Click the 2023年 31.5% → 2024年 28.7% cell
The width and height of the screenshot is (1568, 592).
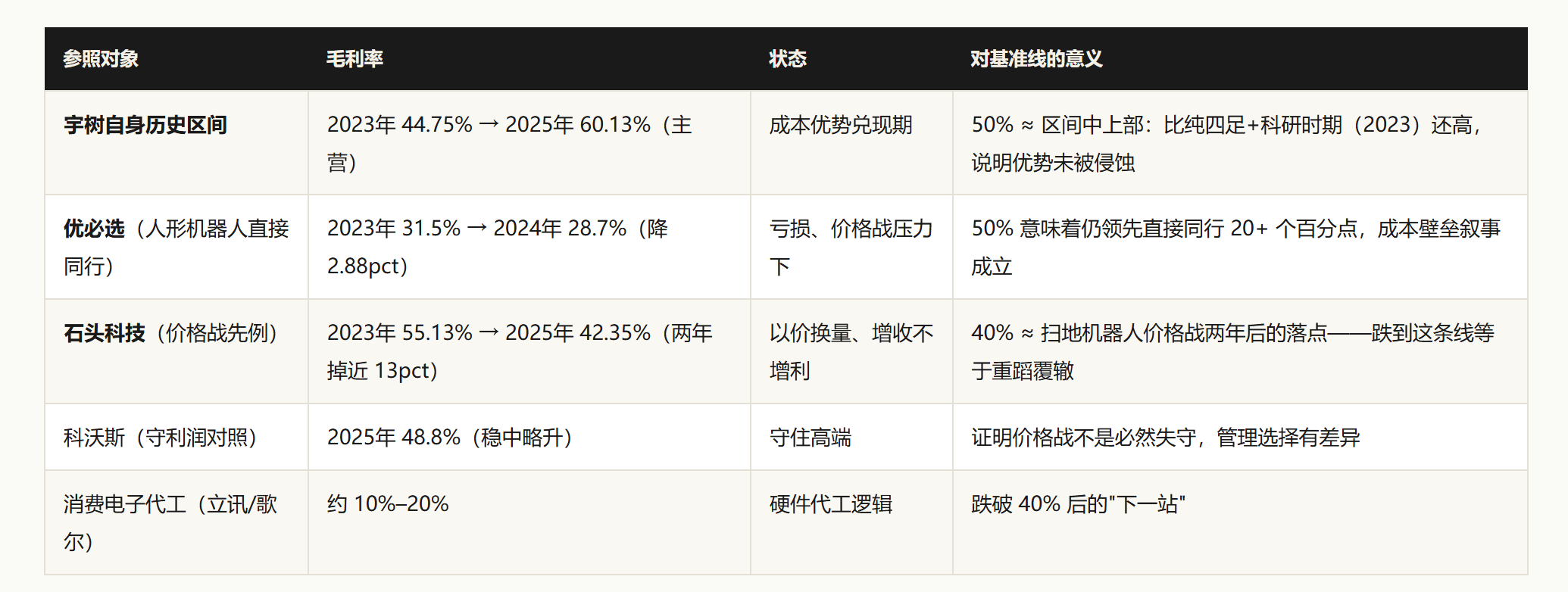pyautogui.click(x=529, y=247)
